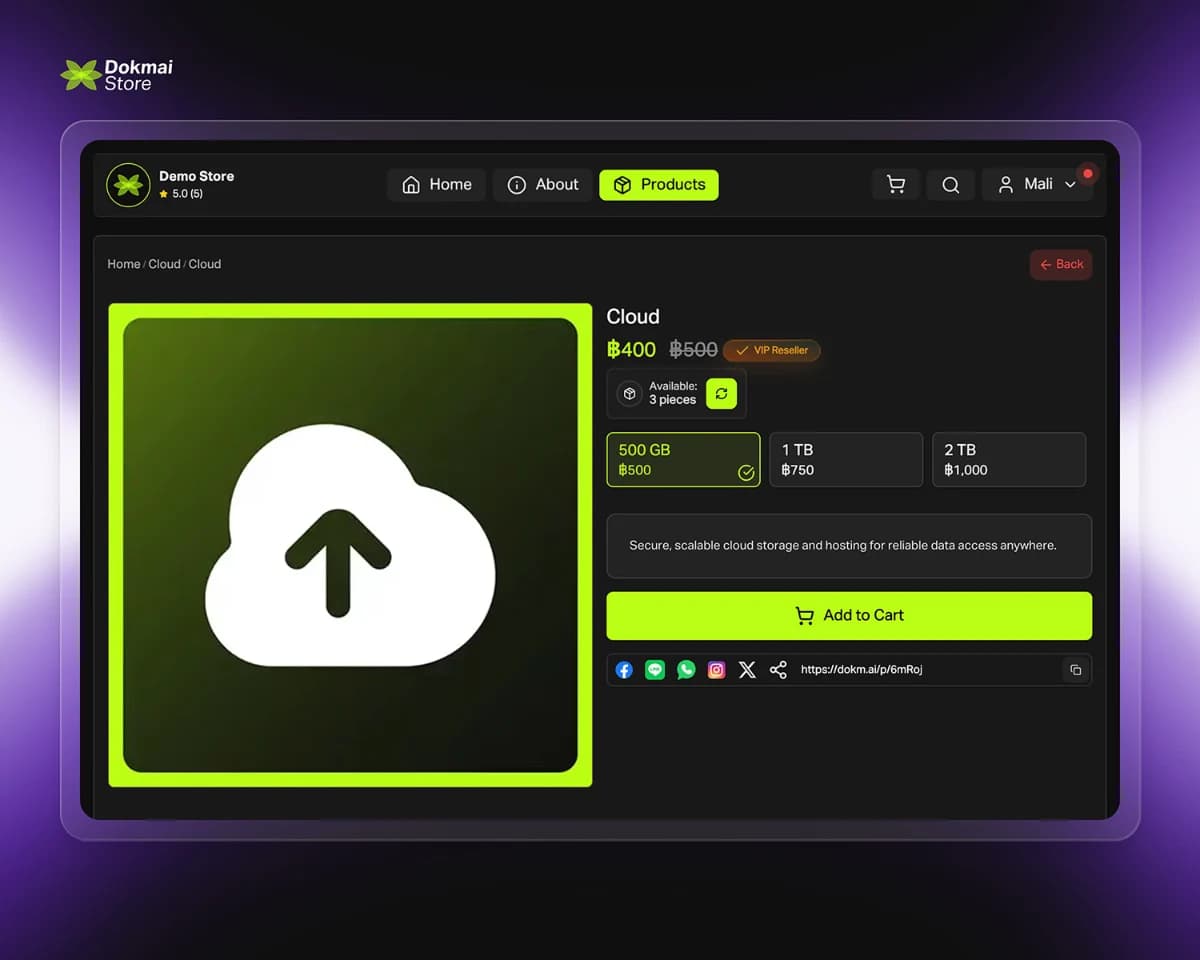Image resolution: width=1200 pixels, height=960 pixels.
Task: Click the generic share icon
Action: 778,670
